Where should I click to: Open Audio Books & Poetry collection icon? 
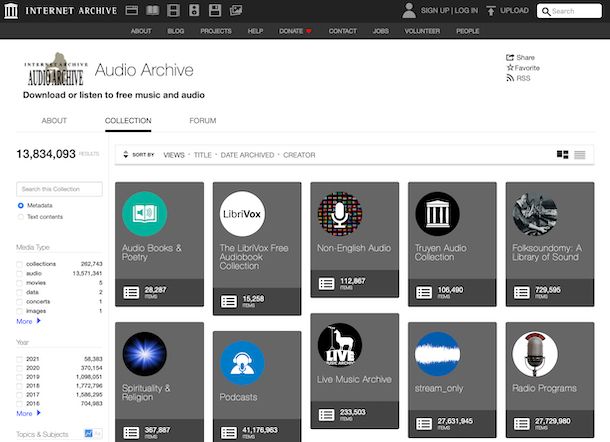pos(144,214)
